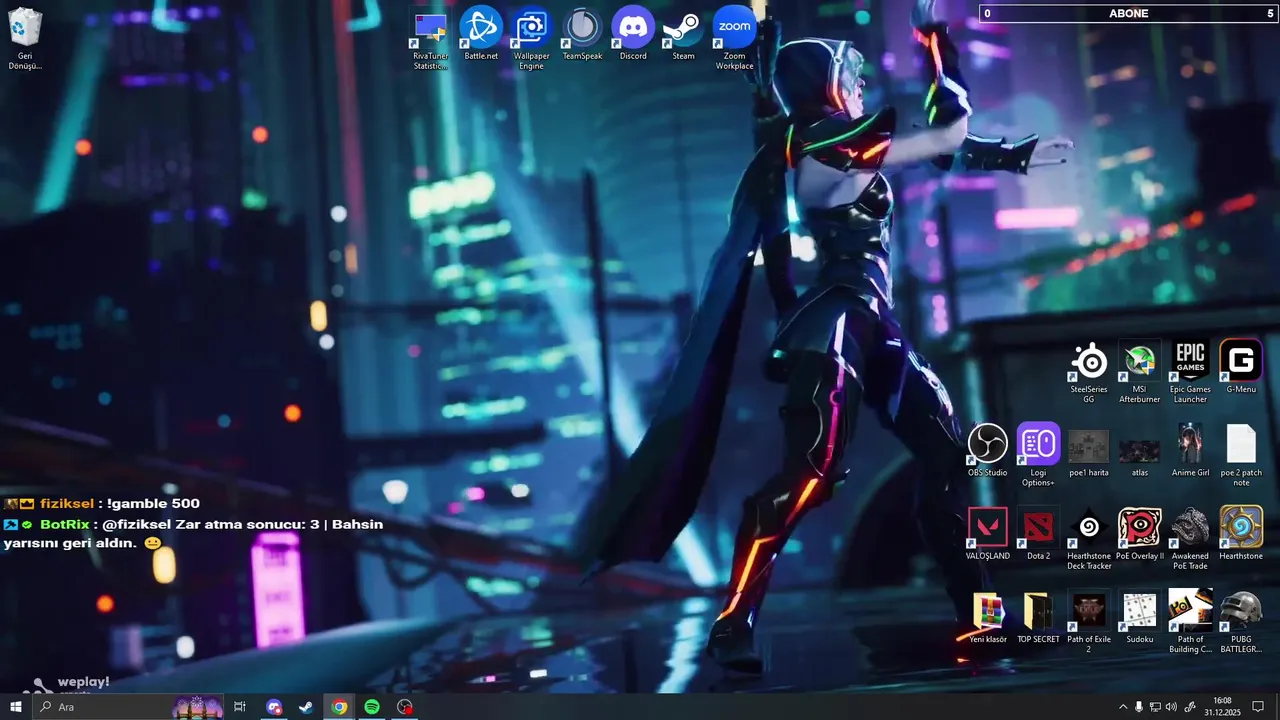Open the volume control in the tray
Image resolution: width=1280 pixels, height=720 pixels.
coord(1172,707)
